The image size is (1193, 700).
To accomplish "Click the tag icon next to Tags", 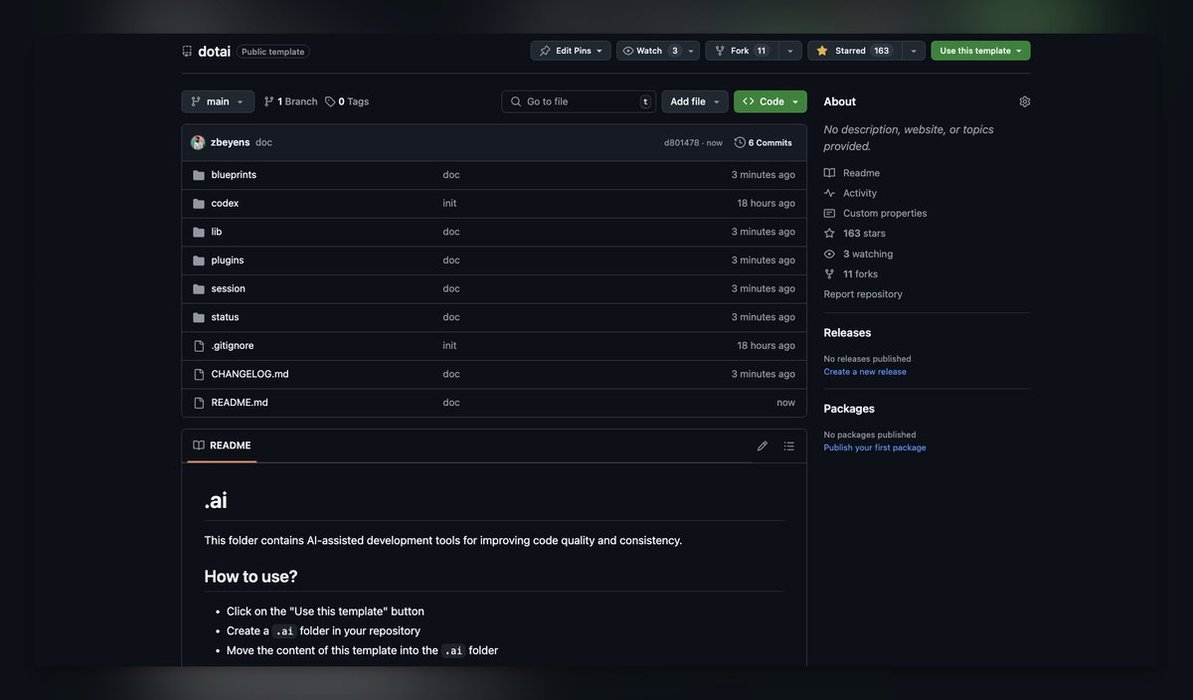I will [x=330, y=102].
